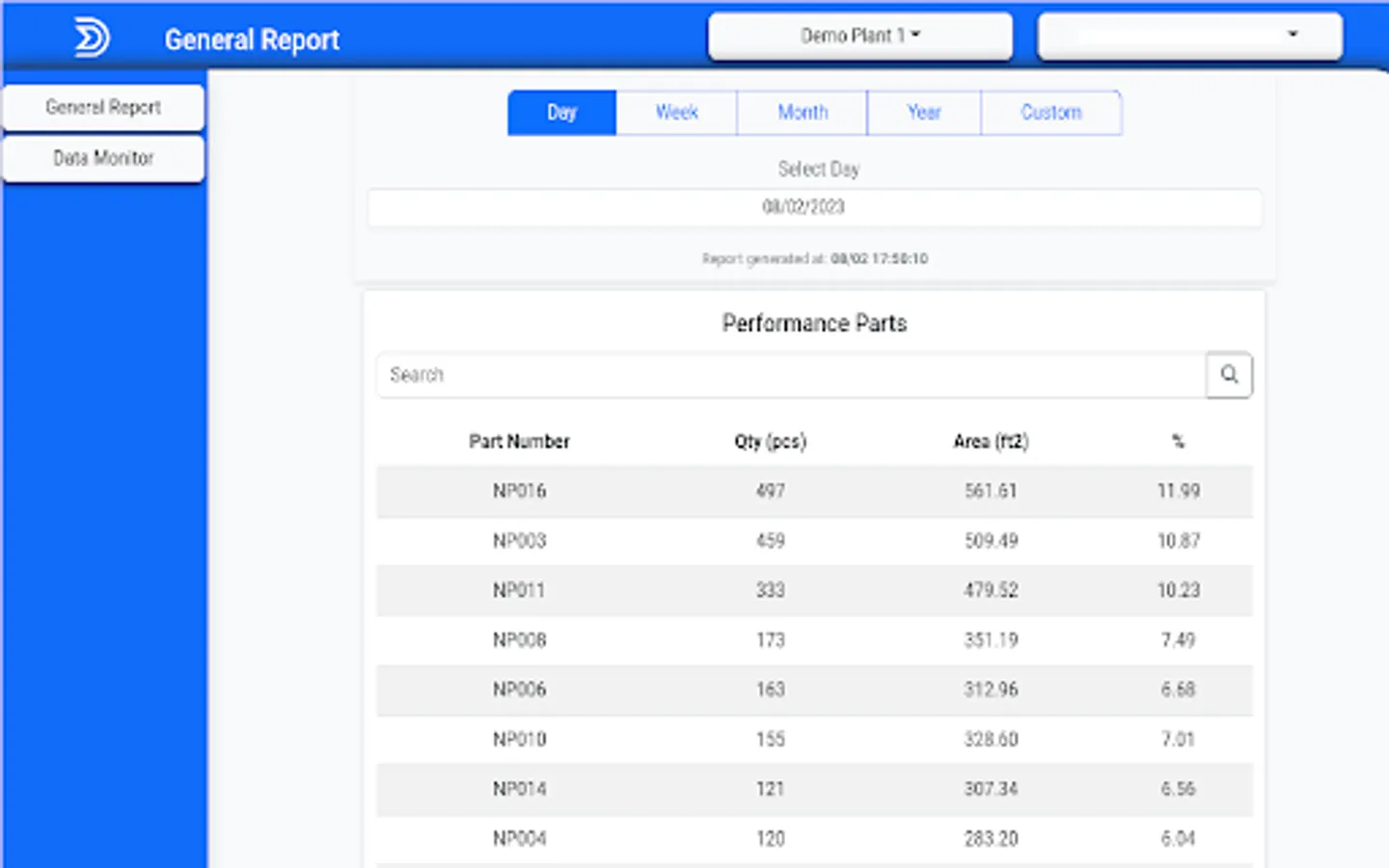Switch to the Custom tab
Viewport: 1389px width, 868px height.
1051,113
